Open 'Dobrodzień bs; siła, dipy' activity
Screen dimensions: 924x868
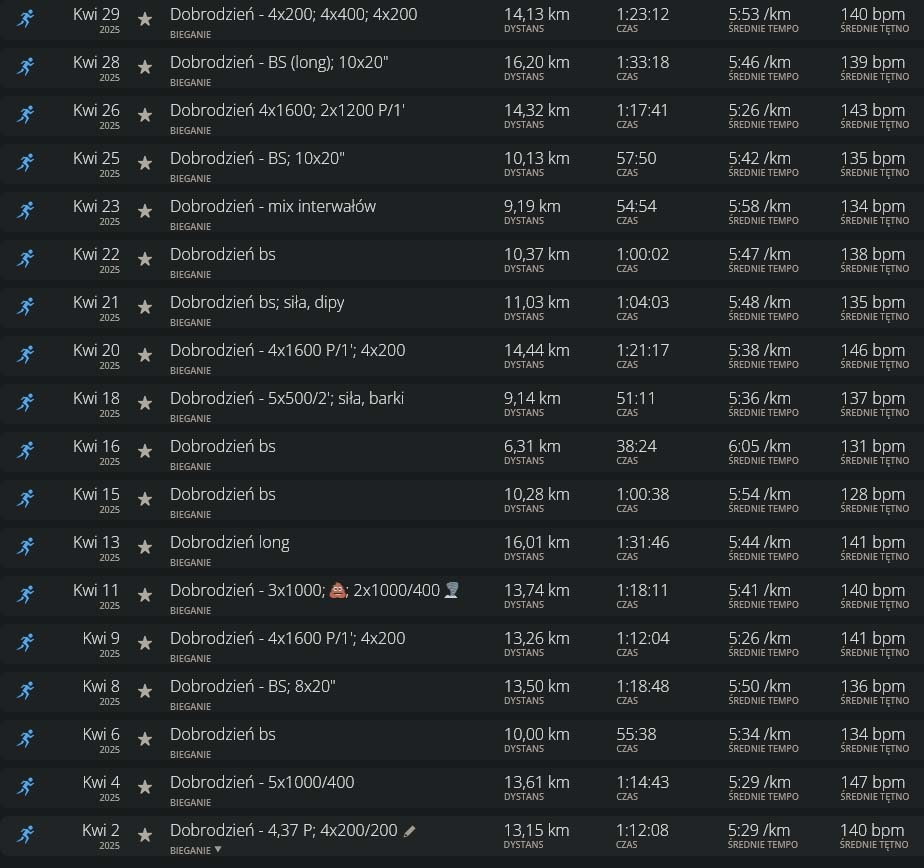(257, 302)
